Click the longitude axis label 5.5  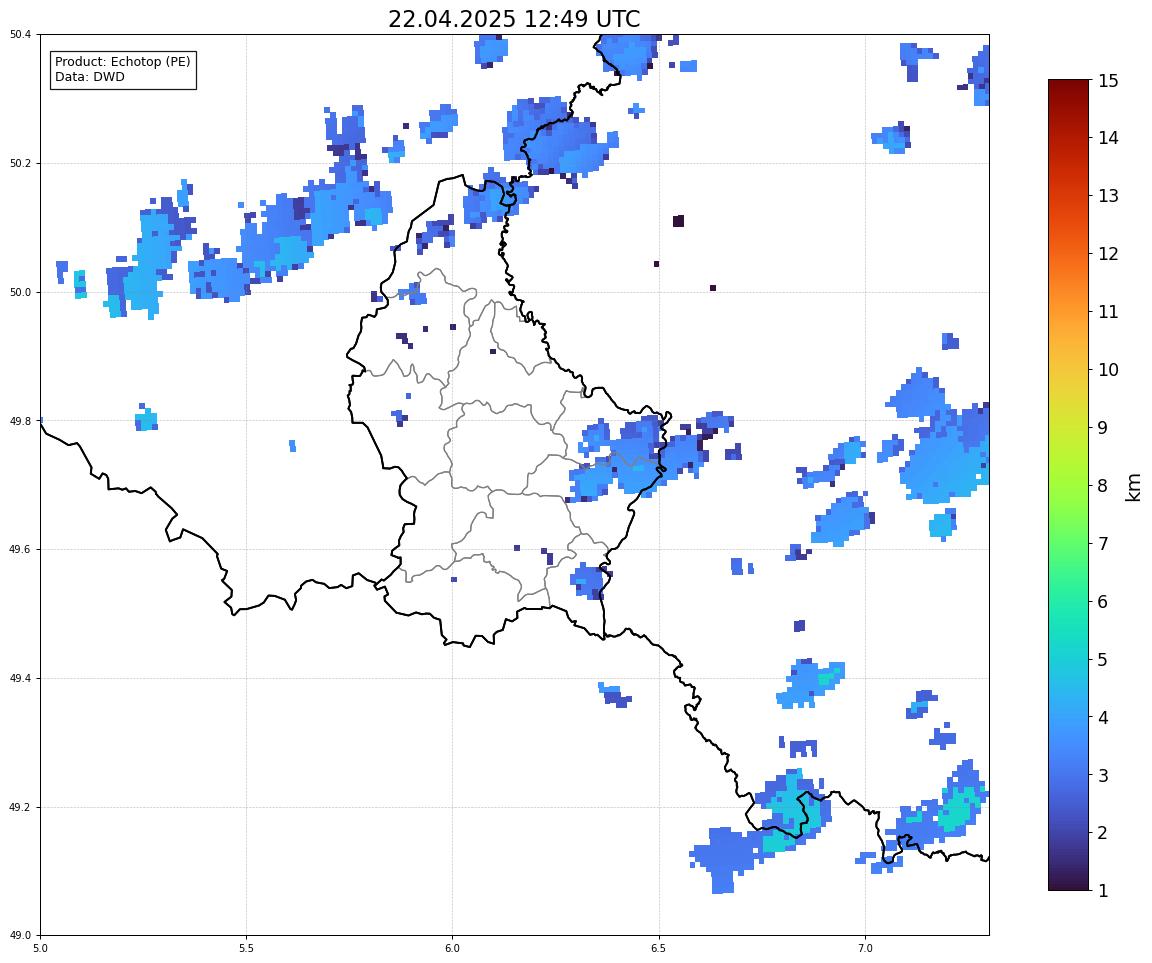click(x=246, y=948)
